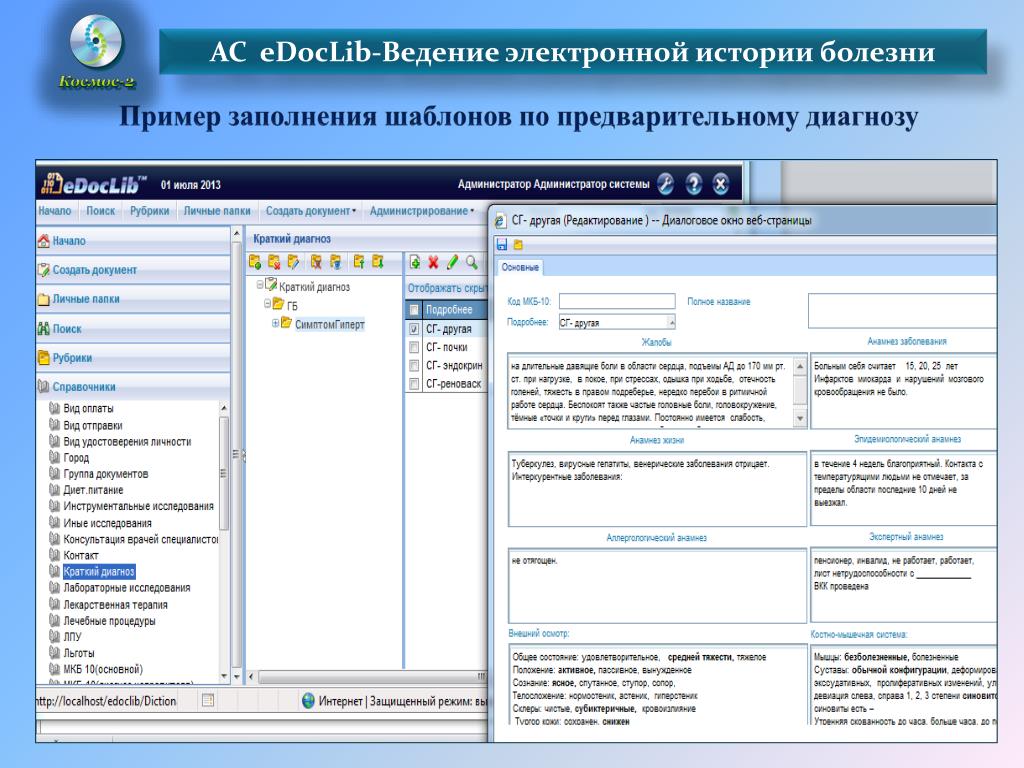The height and width of the screenshot is (768, 1024).
Task: Click the question mark help icon in header
Action: (694, 184)
